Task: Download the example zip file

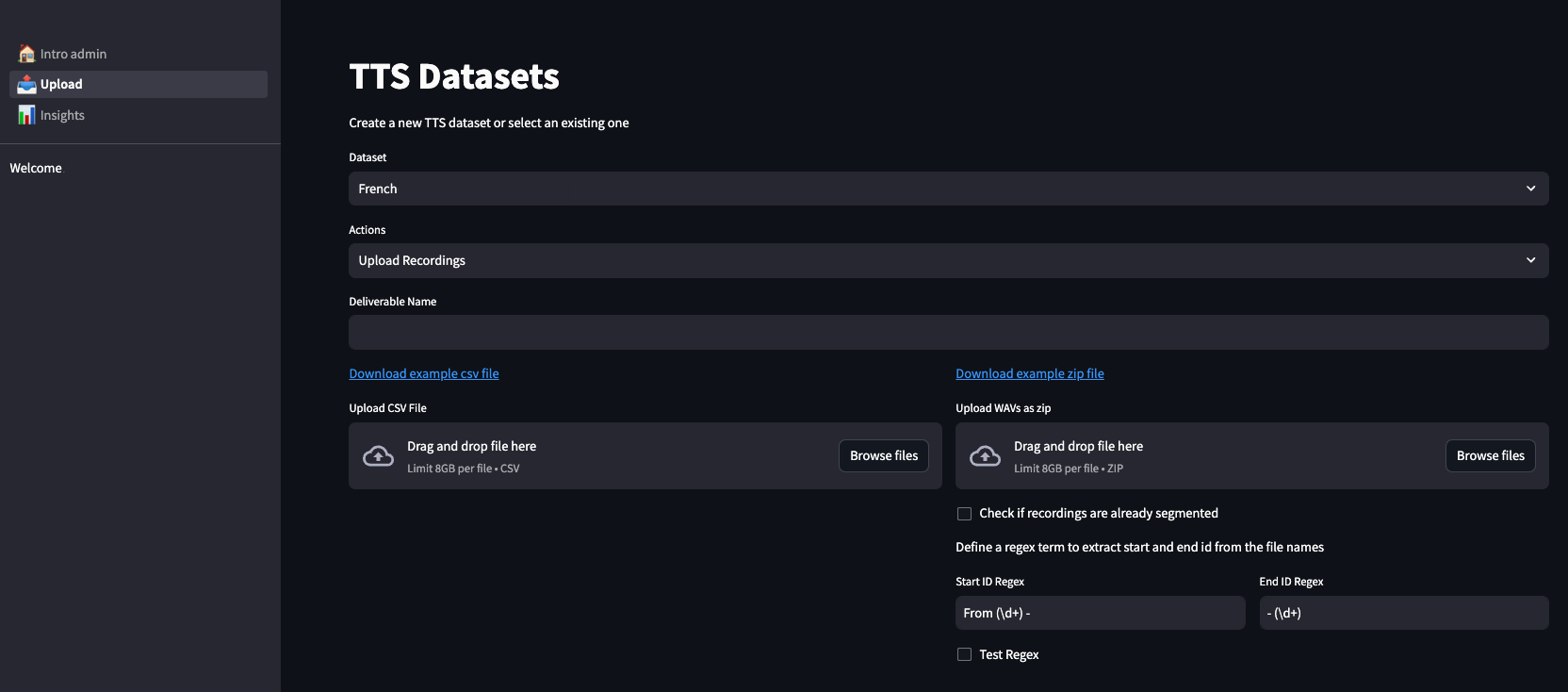Action: pos(1030,373)
